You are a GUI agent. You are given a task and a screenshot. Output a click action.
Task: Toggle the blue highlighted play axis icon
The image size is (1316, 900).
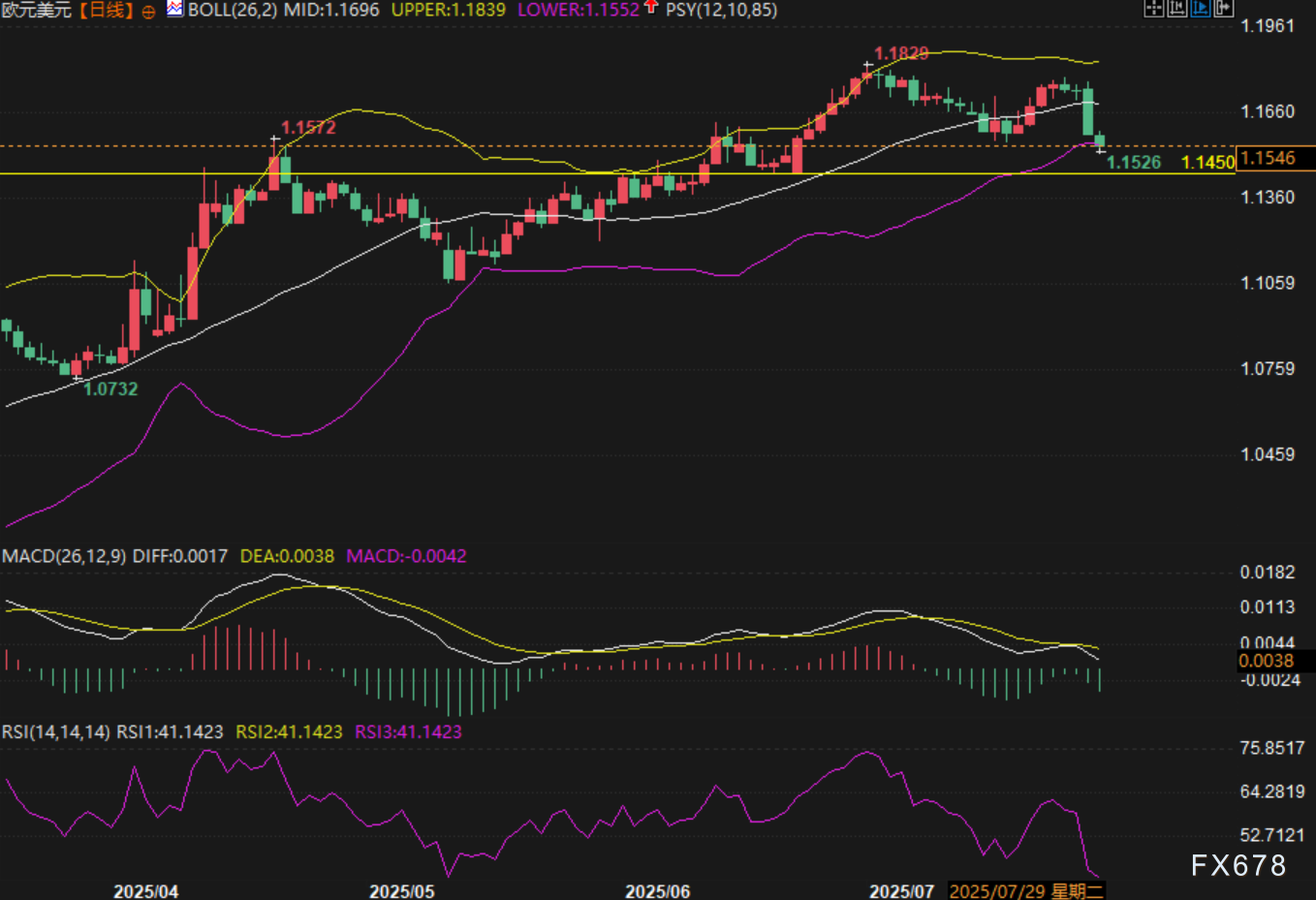coord(1201,9)
